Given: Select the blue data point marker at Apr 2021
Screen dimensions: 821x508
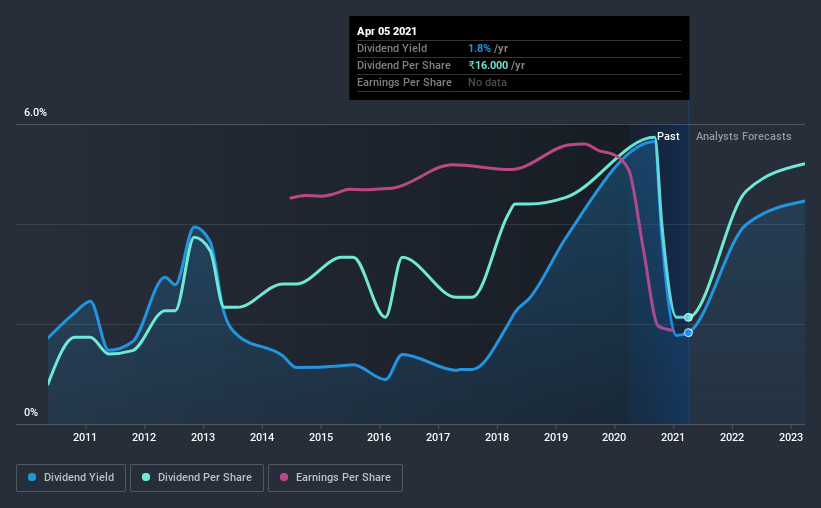Looking at the screenshot, I should (688, 333).
